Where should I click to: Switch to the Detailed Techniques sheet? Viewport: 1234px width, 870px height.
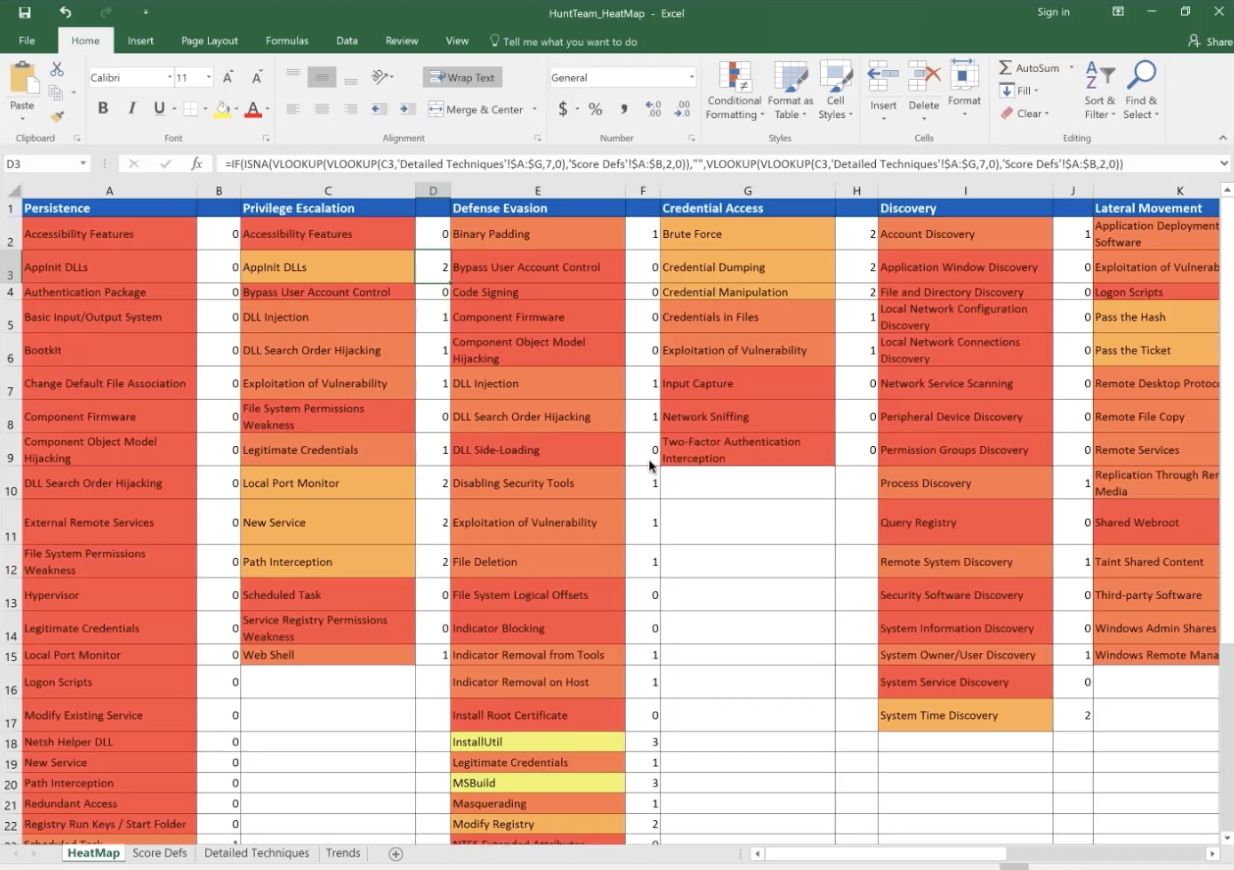[x=256, y=853]
